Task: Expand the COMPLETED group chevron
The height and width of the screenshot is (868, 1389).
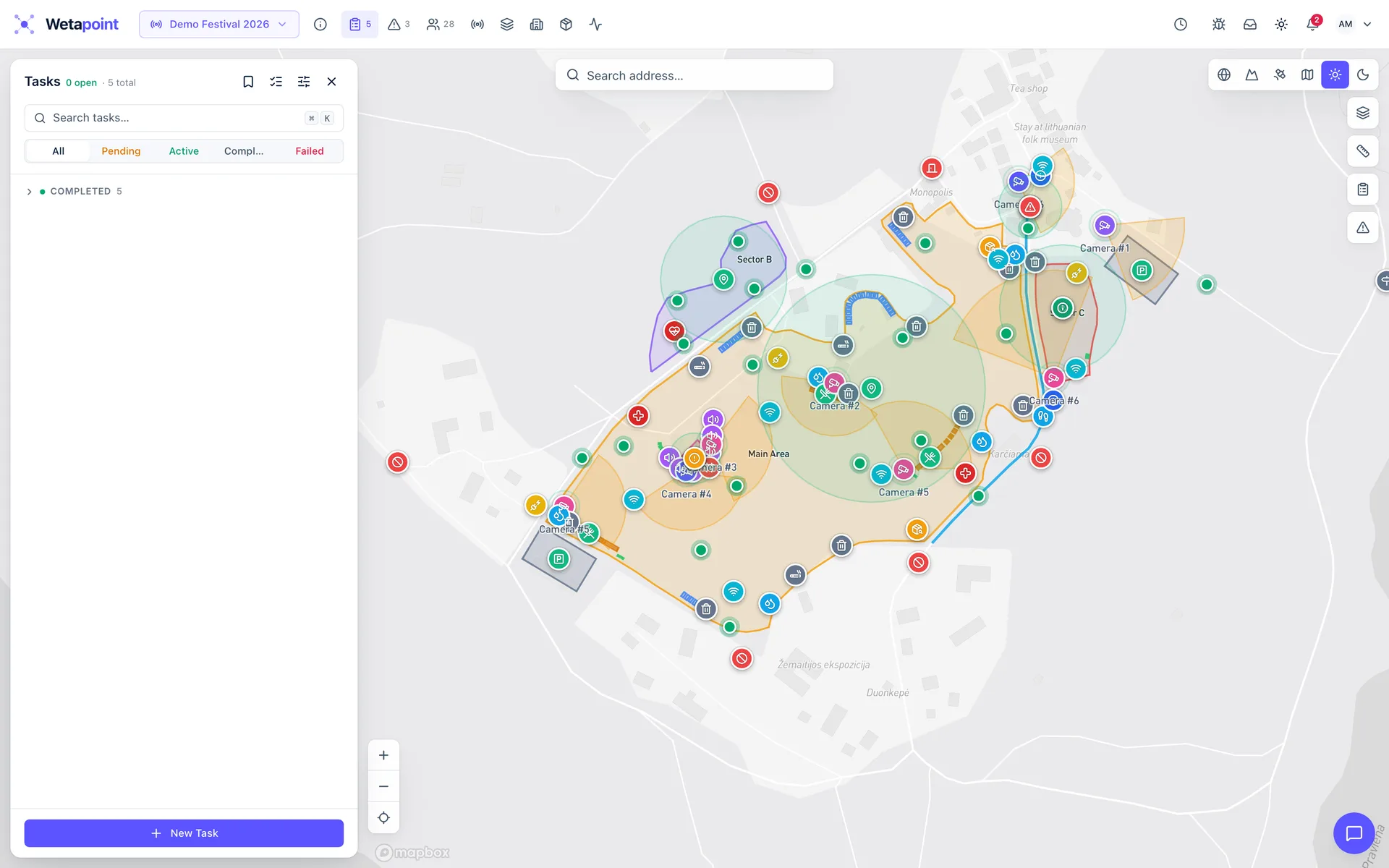Action: tap(29, 192)
